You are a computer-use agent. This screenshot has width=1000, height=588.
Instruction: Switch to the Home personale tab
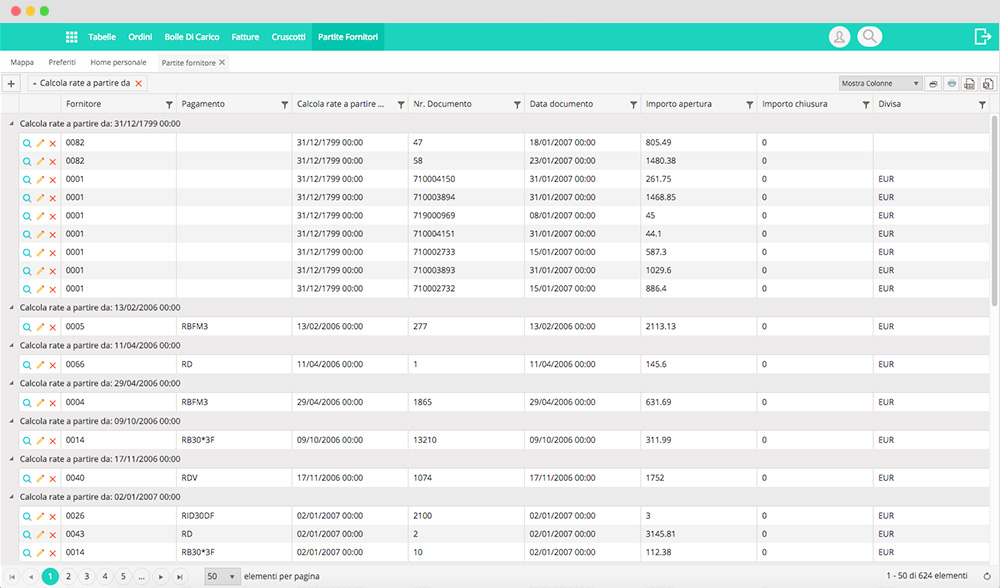118,62
